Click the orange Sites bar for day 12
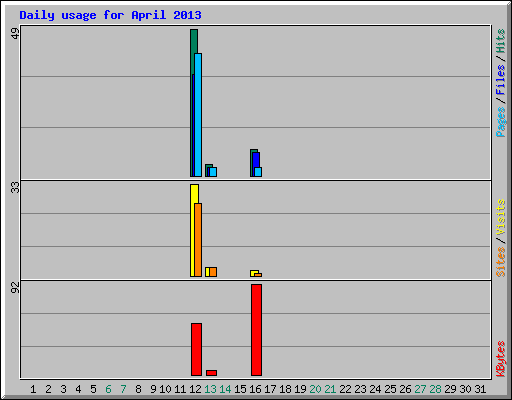 click(x=198, y=240)
